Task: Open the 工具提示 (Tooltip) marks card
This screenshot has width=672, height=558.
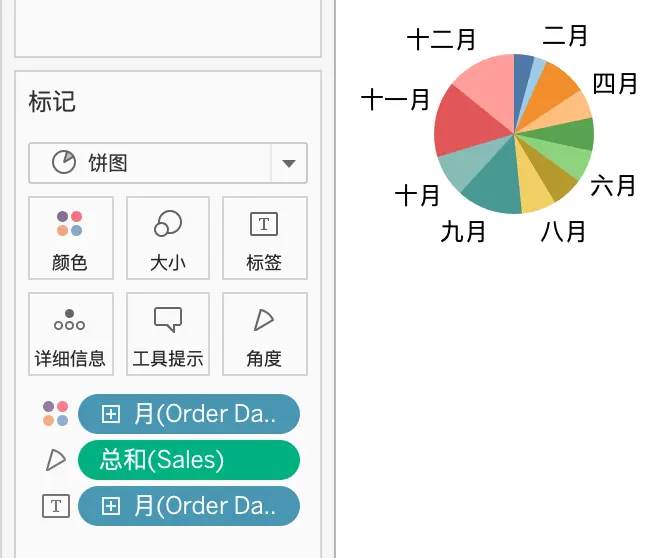Action: pos(168,334)
